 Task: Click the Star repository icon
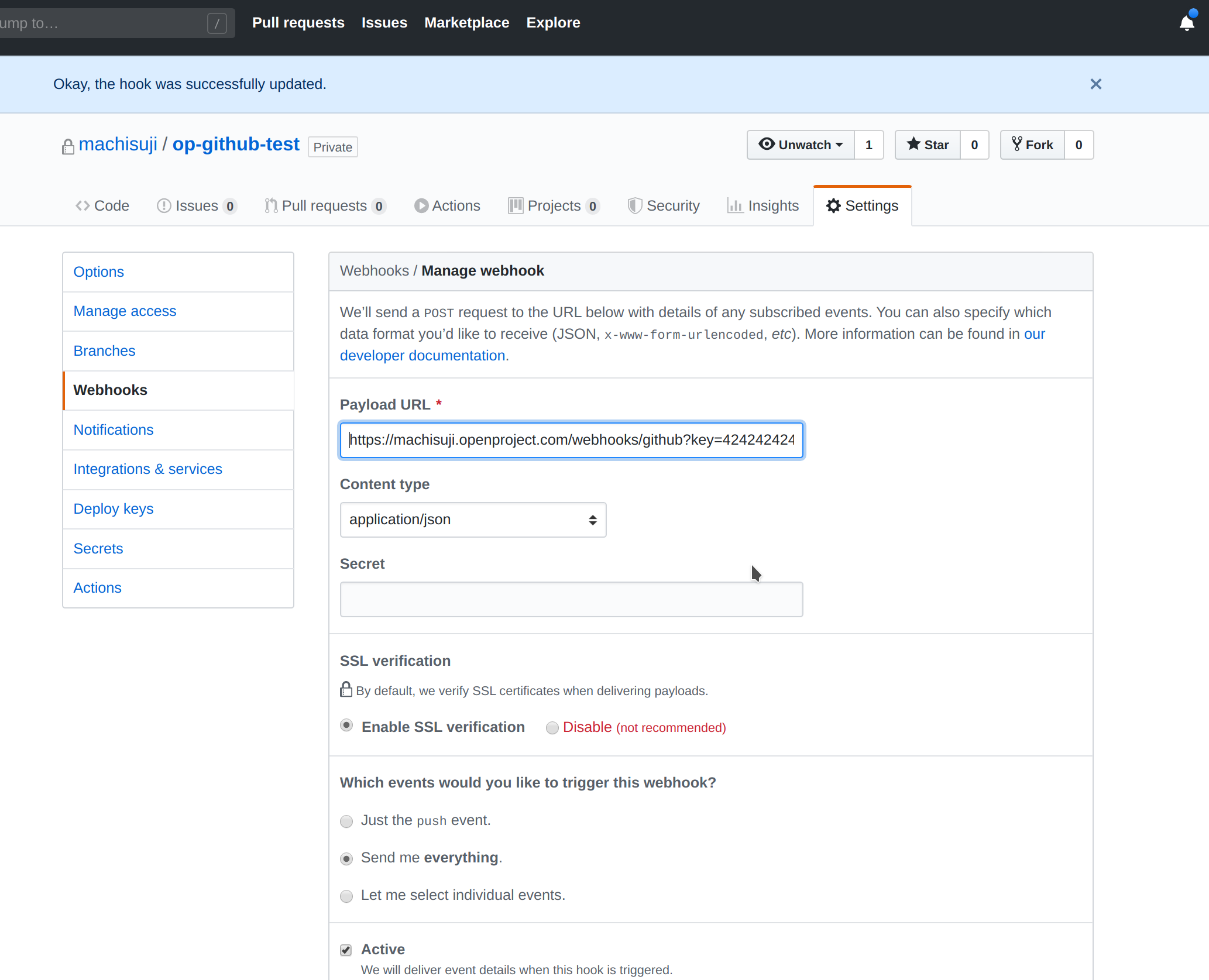click(x=912, y=145)
